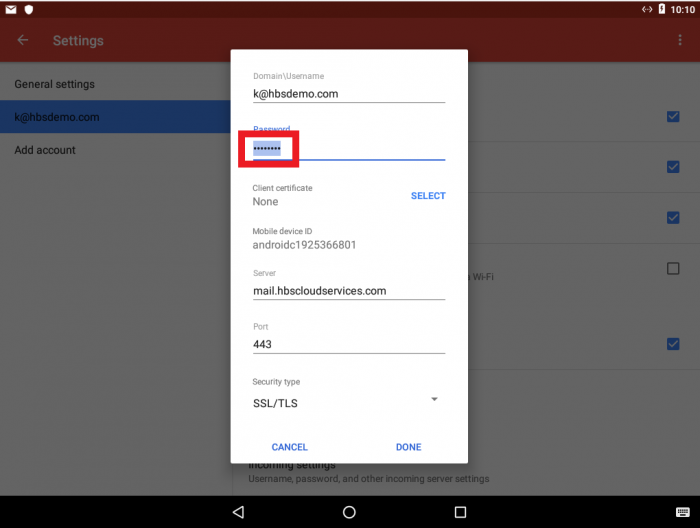Screen dimensions: 700x528
Task: Tap the mail notification icon in status bar
Action: (x=11, y=9)
